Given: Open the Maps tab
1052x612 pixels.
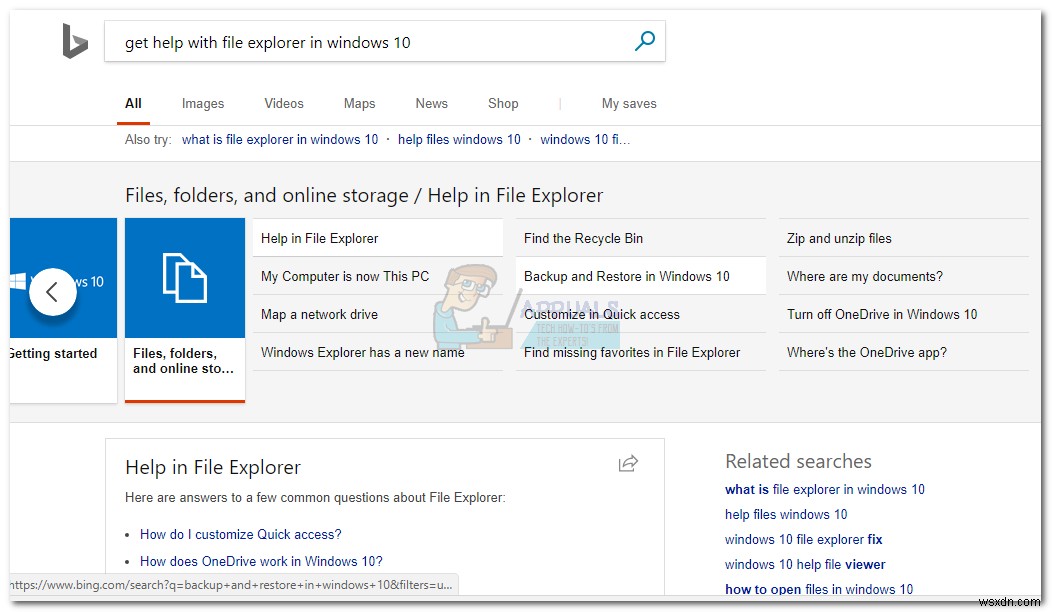Looking at the screenshot, I should click(x=359, y=104).
